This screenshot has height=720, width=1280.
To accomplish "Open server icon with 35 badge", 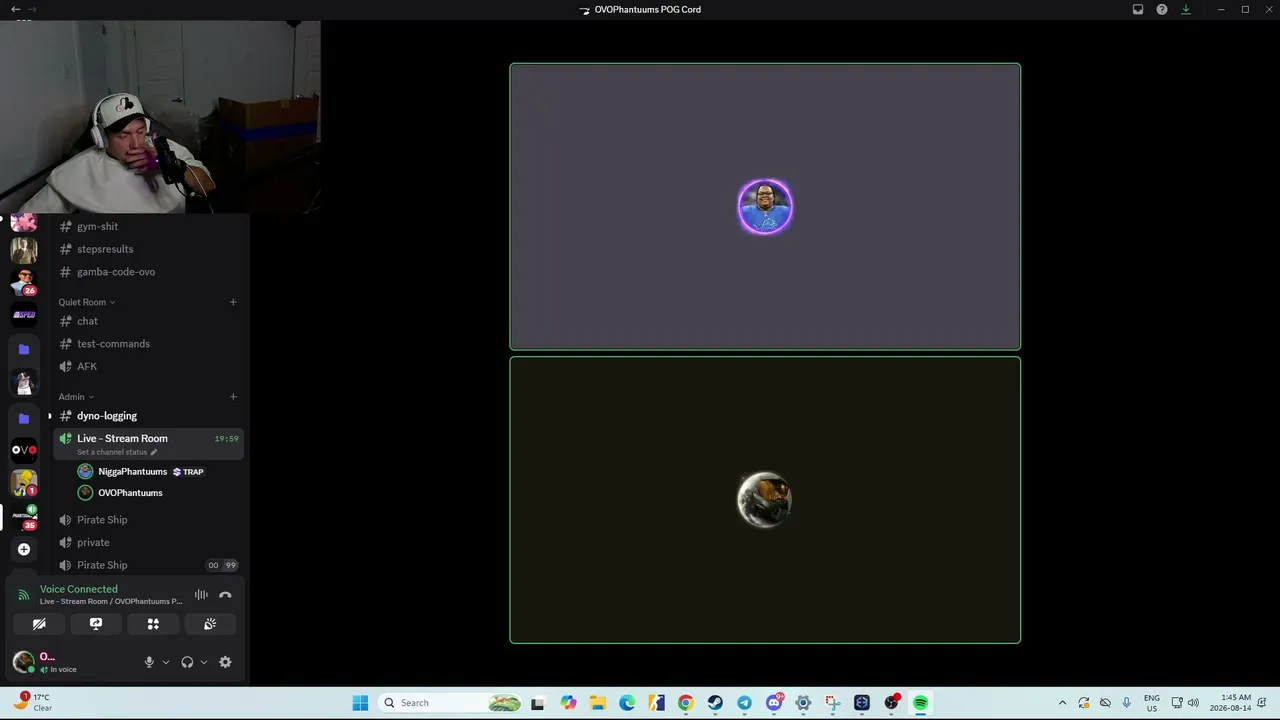I will pos(24,517).
